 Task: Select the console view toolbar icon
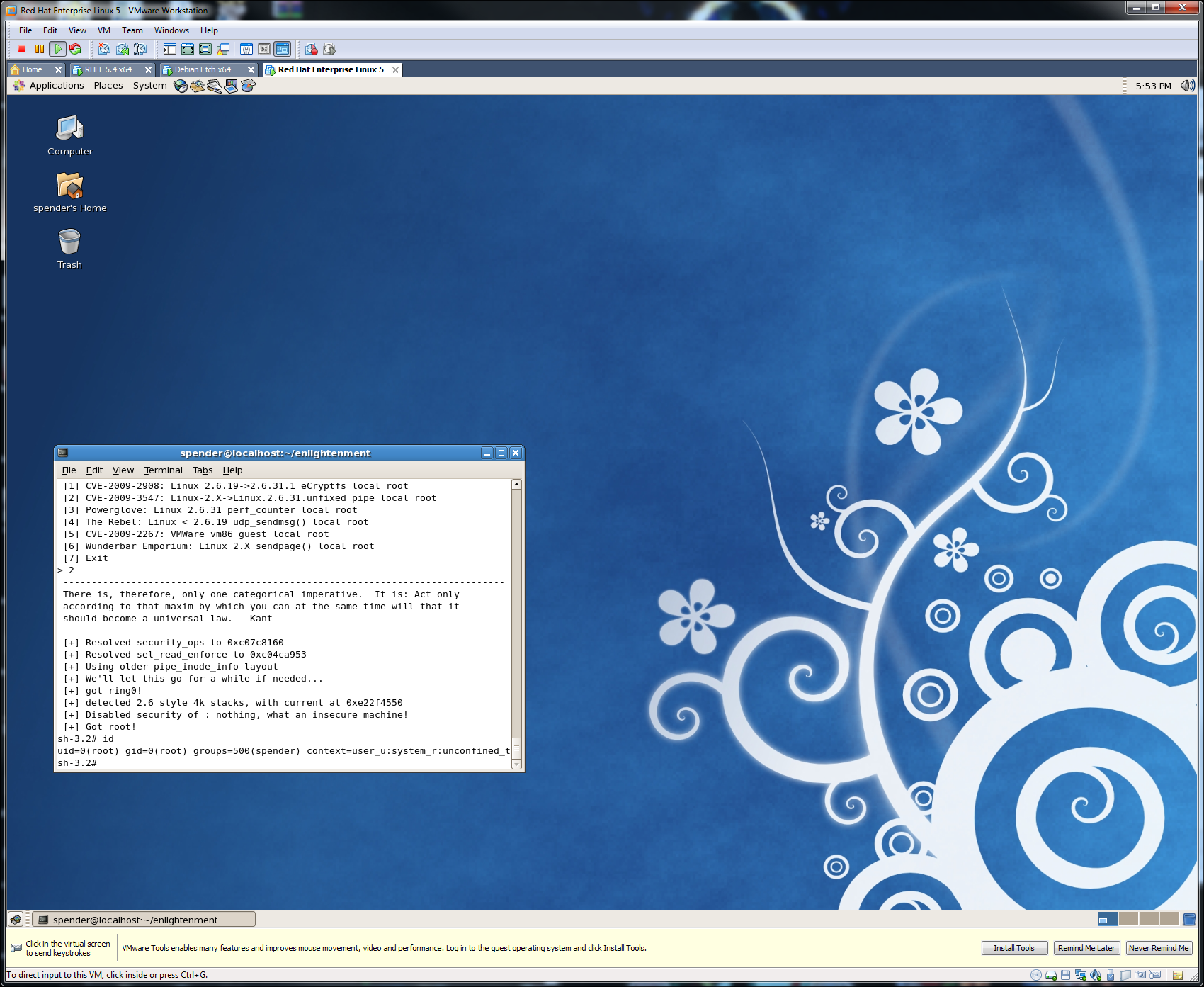283,49
